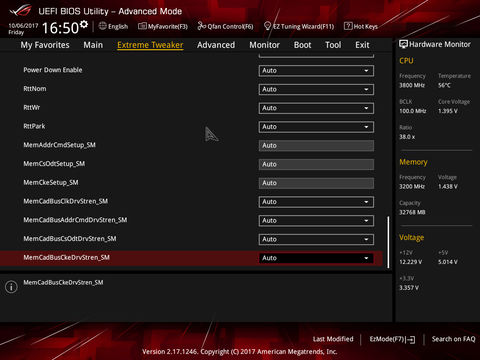Click the 1.395 V core voltage value
Screen dimensions: 480x360
coord(448,111)
